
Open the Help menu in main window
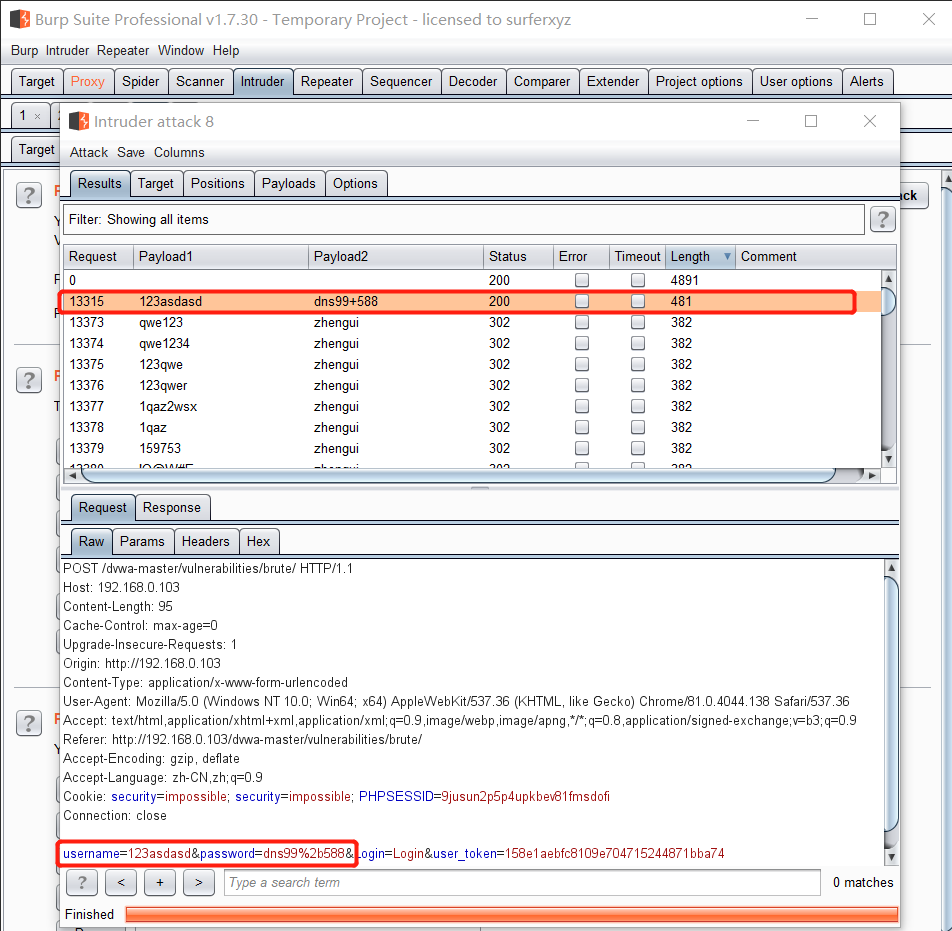click(226, 50)
